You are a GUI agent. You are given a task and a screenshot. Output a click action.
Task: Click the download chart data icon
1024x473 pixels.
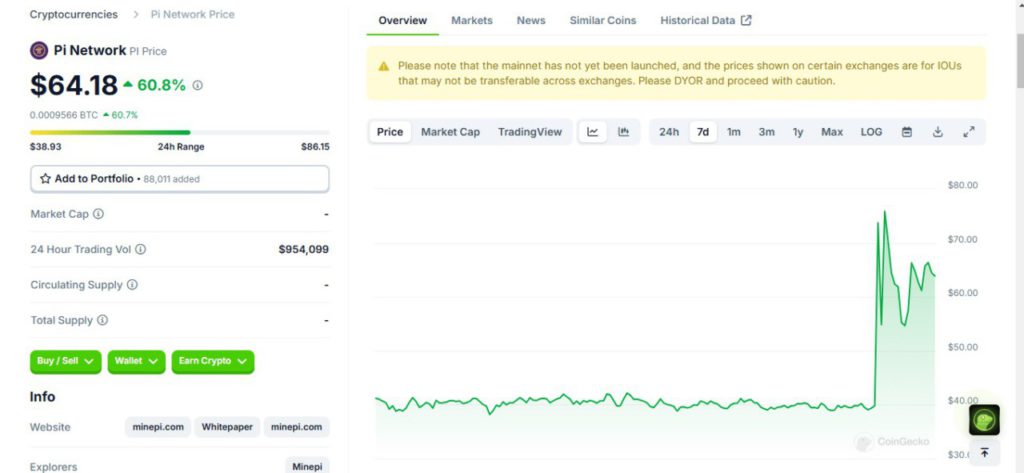point(938,132)
